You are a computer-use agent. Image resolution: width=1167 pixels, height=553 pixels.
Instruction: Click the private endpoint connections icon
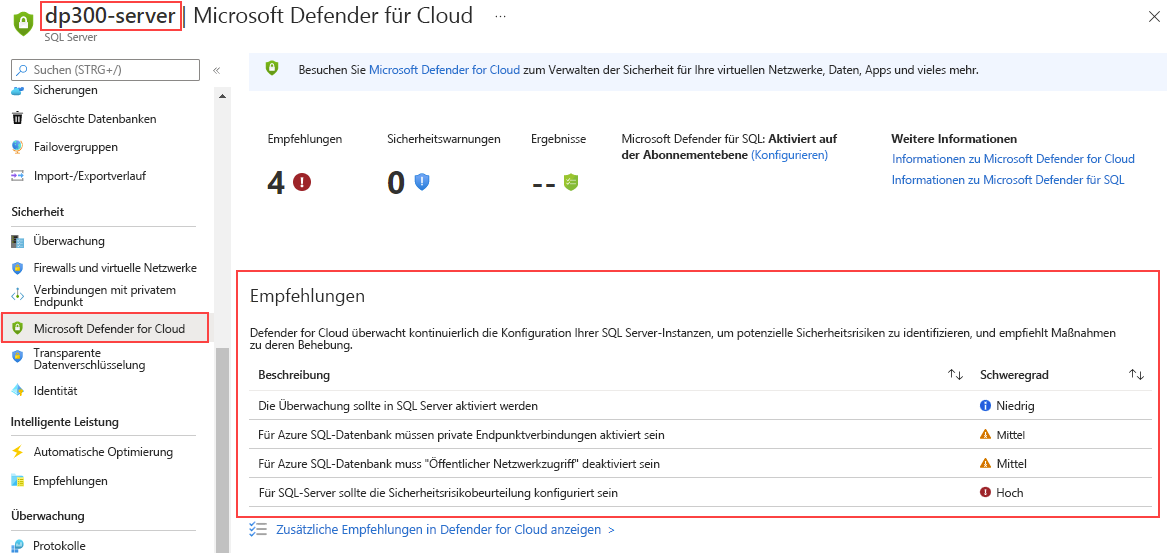pos(18,295)
